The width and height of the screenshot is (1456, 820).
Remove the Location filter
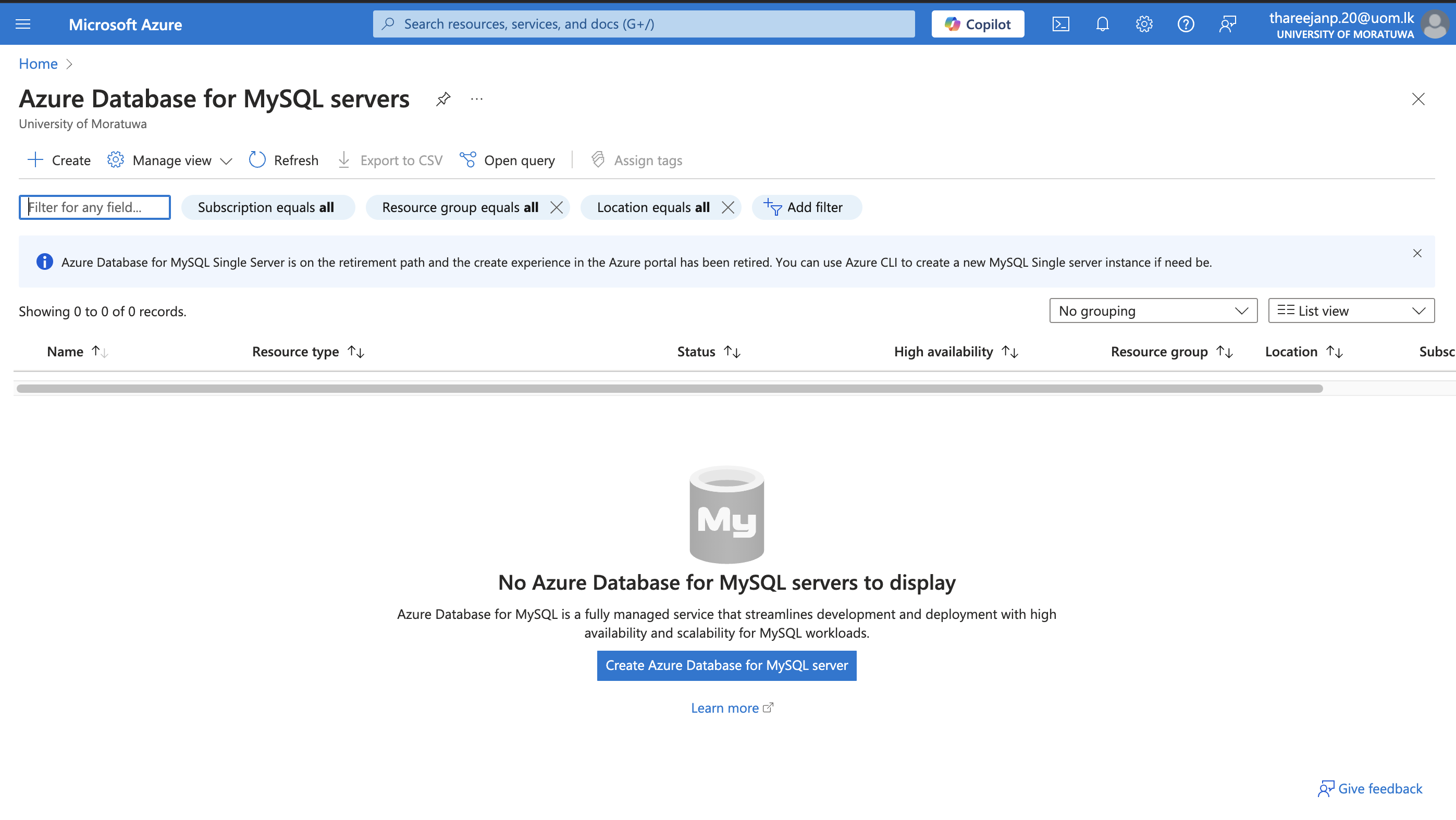(727, 207)
